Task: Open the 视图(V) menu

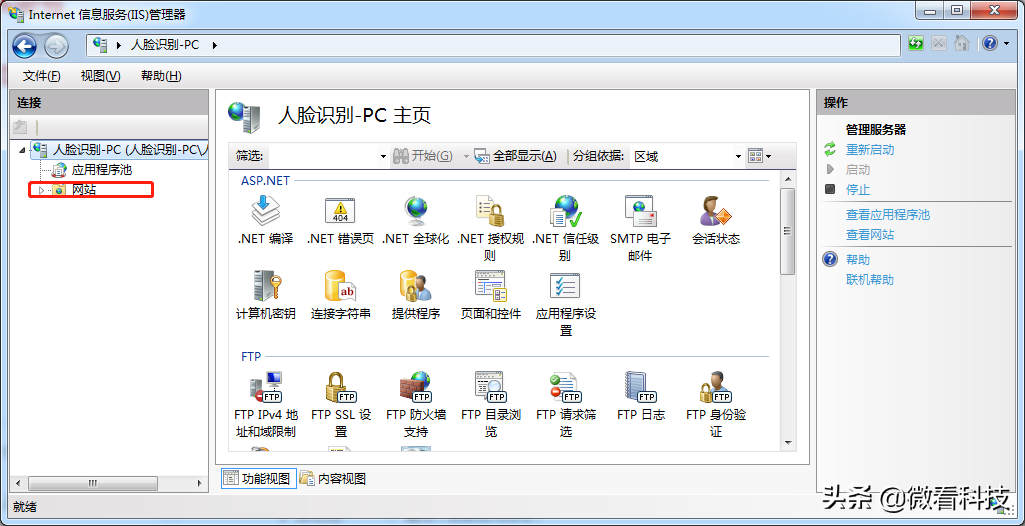Action: pos(101,76)
